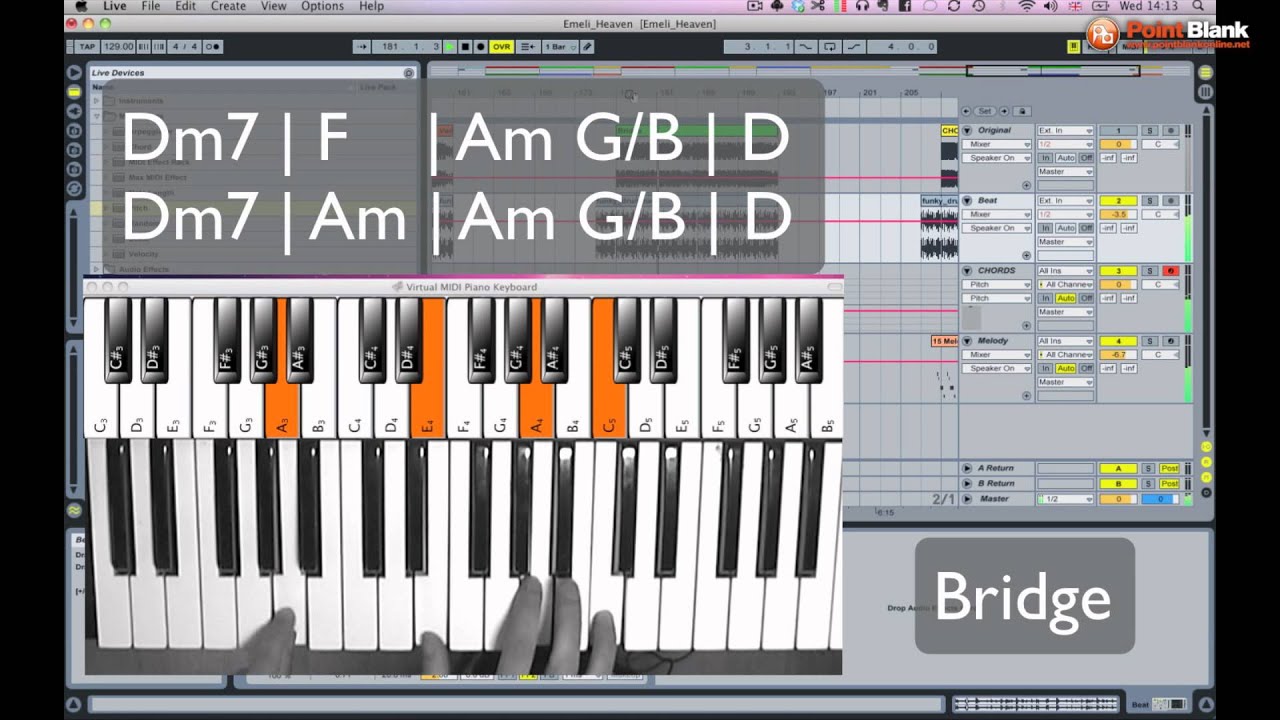Click the Stop button in transport
The width and height of the screenshot is (1280, 720).
tap(465, 46)
